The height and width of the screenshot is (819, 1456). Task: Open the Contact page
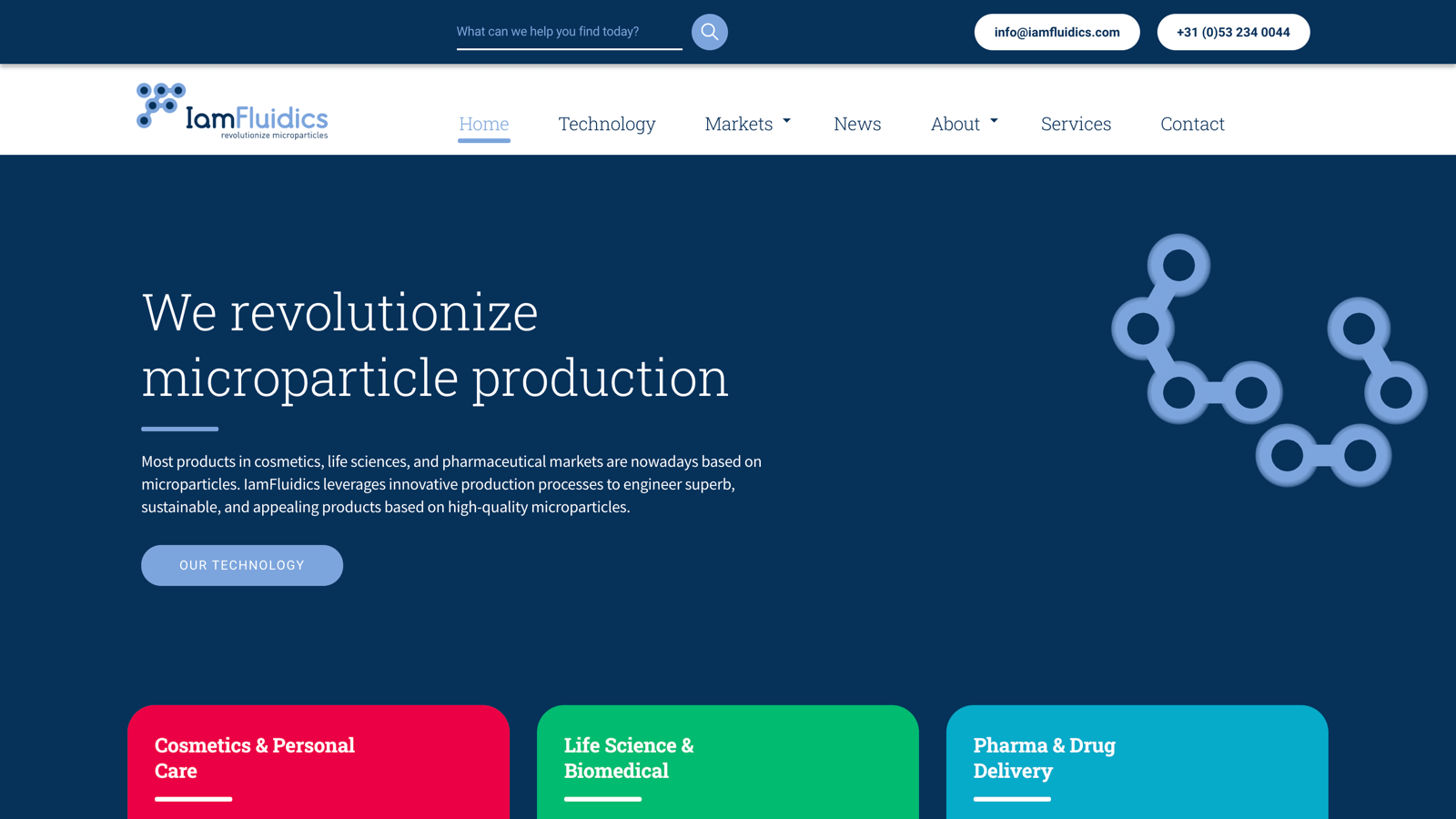[x=1192, y=124]
